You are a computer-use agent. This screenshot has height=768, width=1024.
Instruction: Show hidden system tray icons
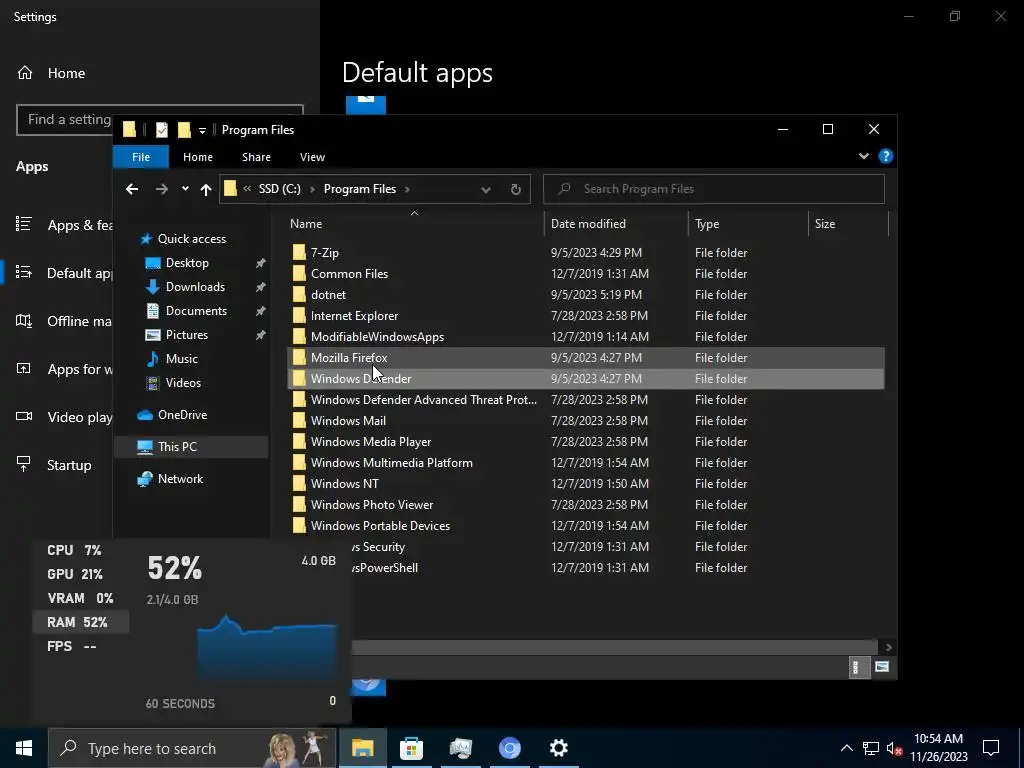(846, 748)
